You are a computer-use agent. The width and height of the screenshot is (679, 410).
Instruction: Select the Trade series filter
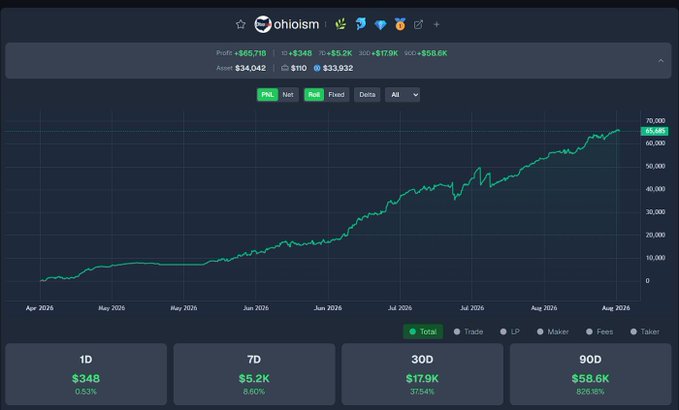point(468,332)
